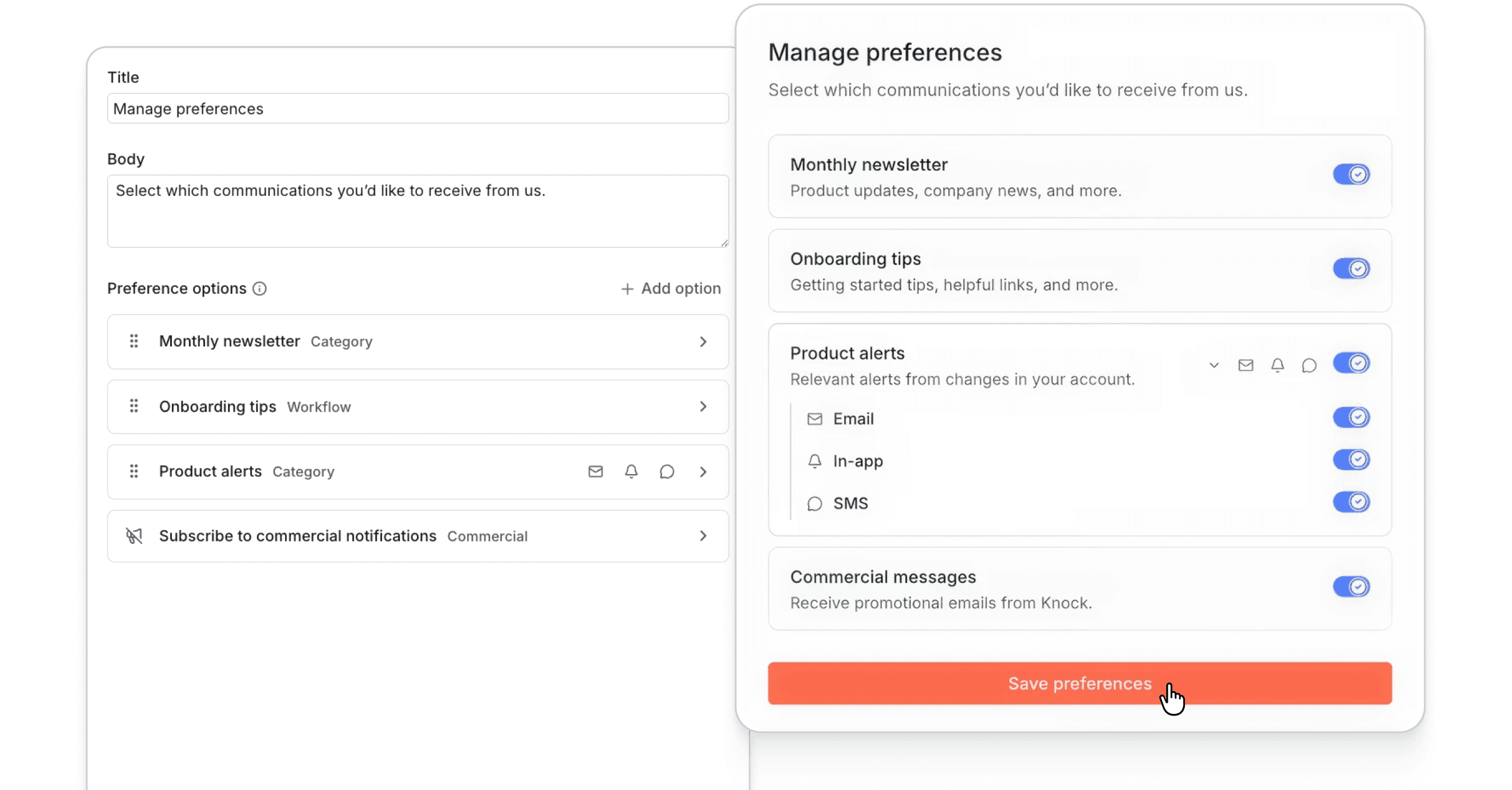The image size is (1512, 790).
Task: Grab the drag handle on Monthly newsletter row
Action: coord(134,341)
